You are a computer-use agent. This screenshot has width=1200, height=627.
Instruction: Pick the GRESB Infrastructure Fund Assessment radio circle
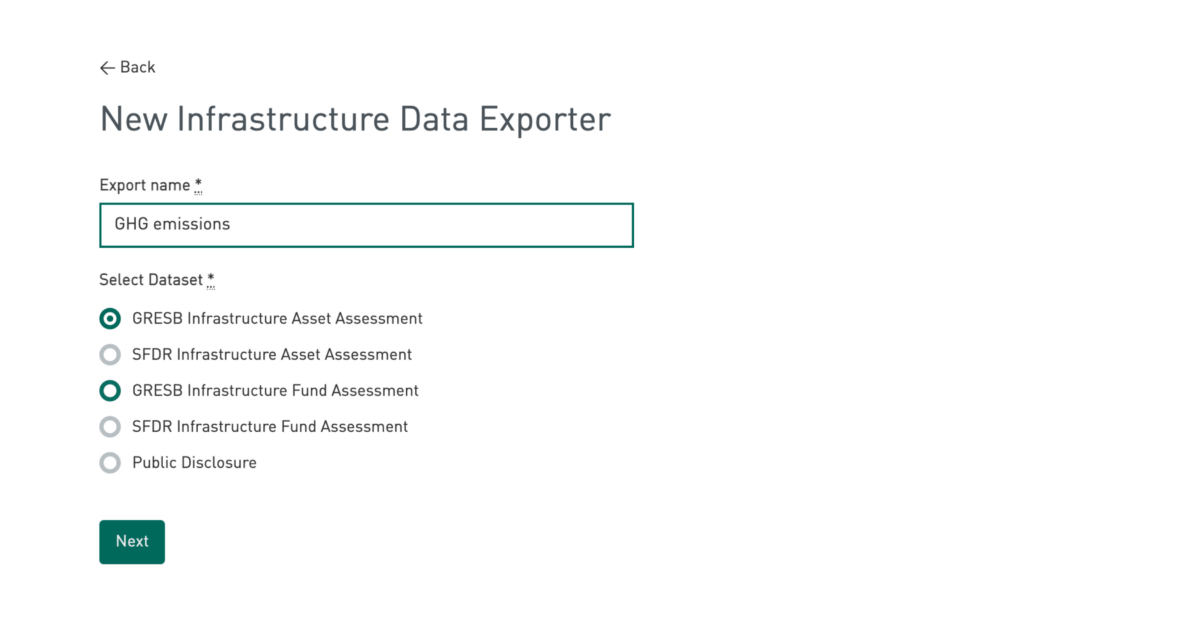point(110,391)
